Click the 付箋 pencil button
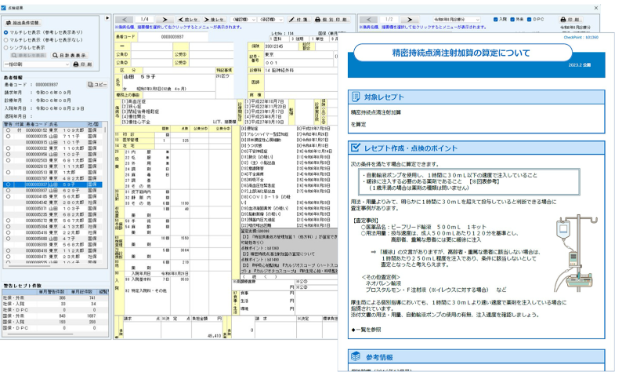The height and width of the screenshot is (376, 618). tap(299, 19)
